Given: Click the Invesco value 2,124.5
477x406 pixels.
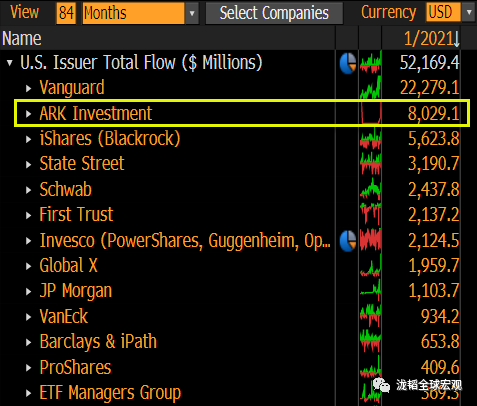Looking at the screenshot, I should [x=434, y=240].
